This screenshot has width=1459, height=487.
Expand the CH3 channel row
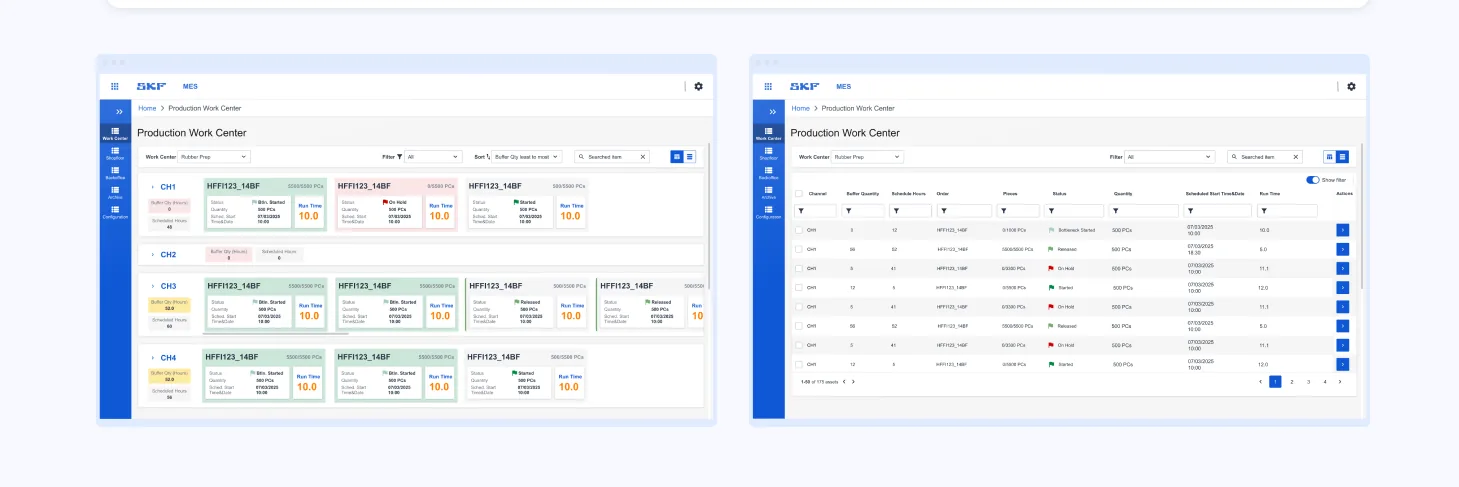[153, 287]
